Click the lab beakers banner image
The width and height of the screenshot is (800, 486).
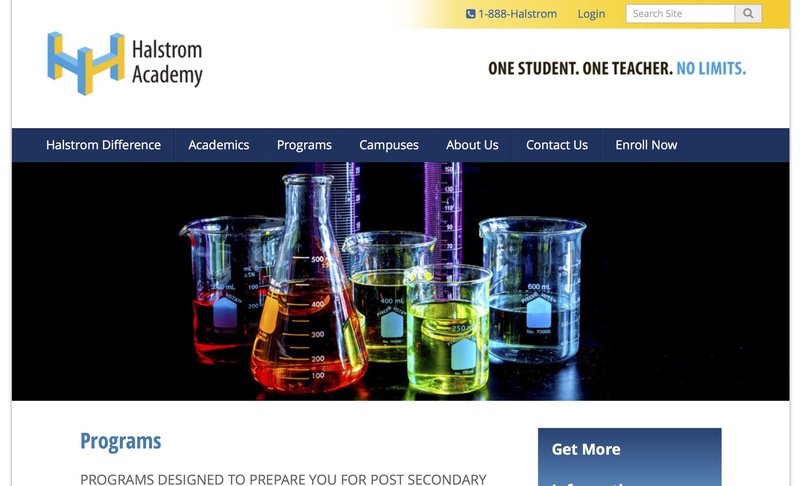point(401,281)
